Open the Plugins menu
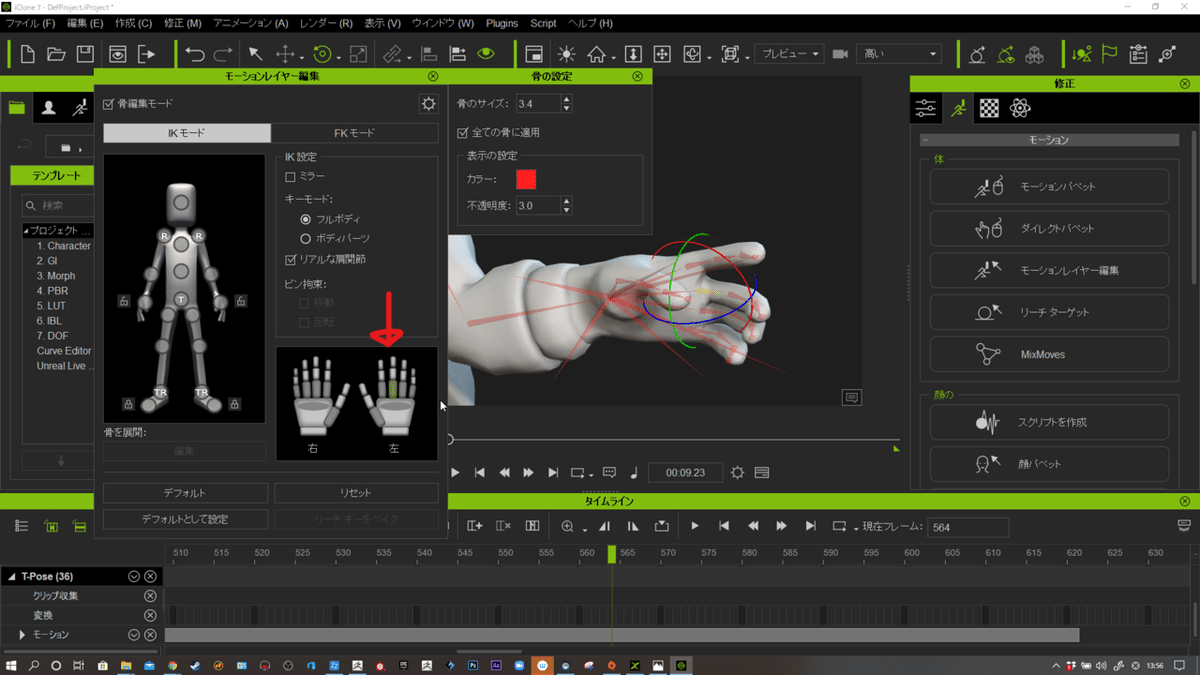This screenshot has width=1200, height=675. coord(502,22)
